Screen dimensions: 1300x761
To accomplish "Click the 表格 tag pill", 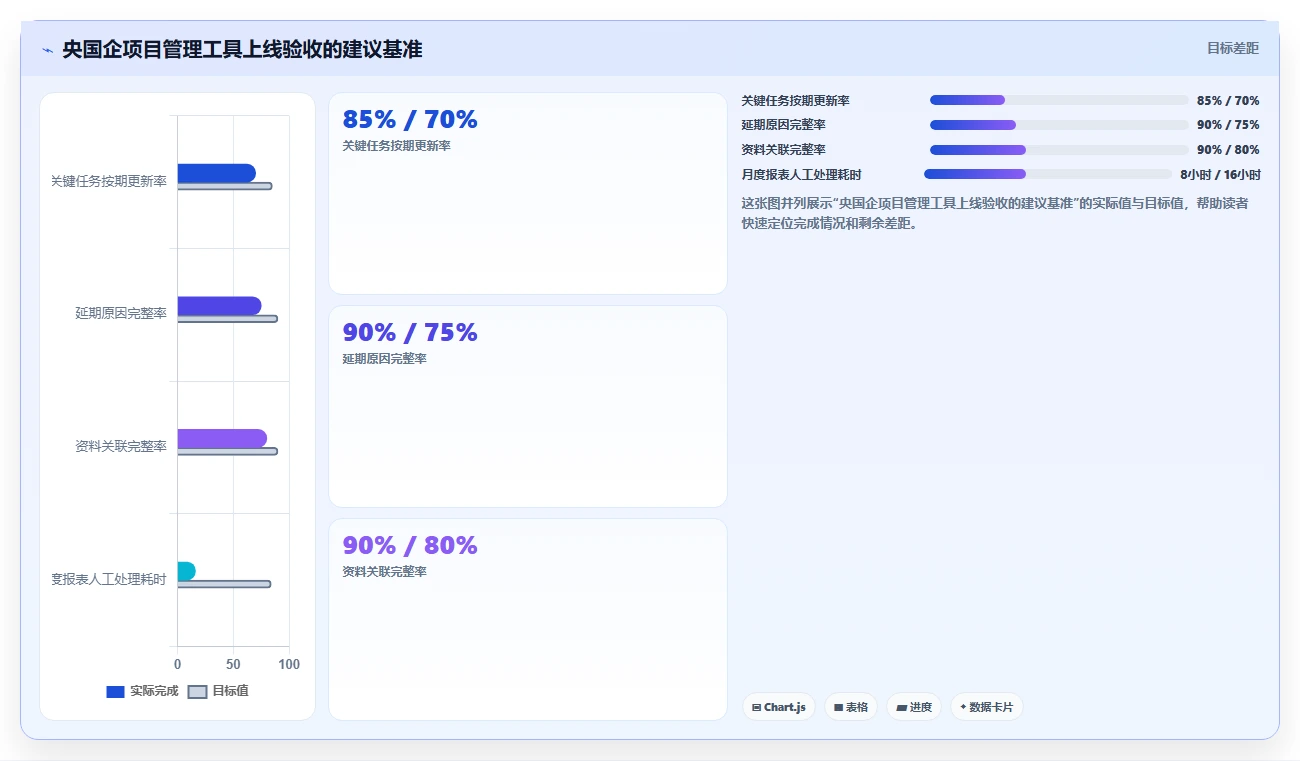I will pos(851,707).
